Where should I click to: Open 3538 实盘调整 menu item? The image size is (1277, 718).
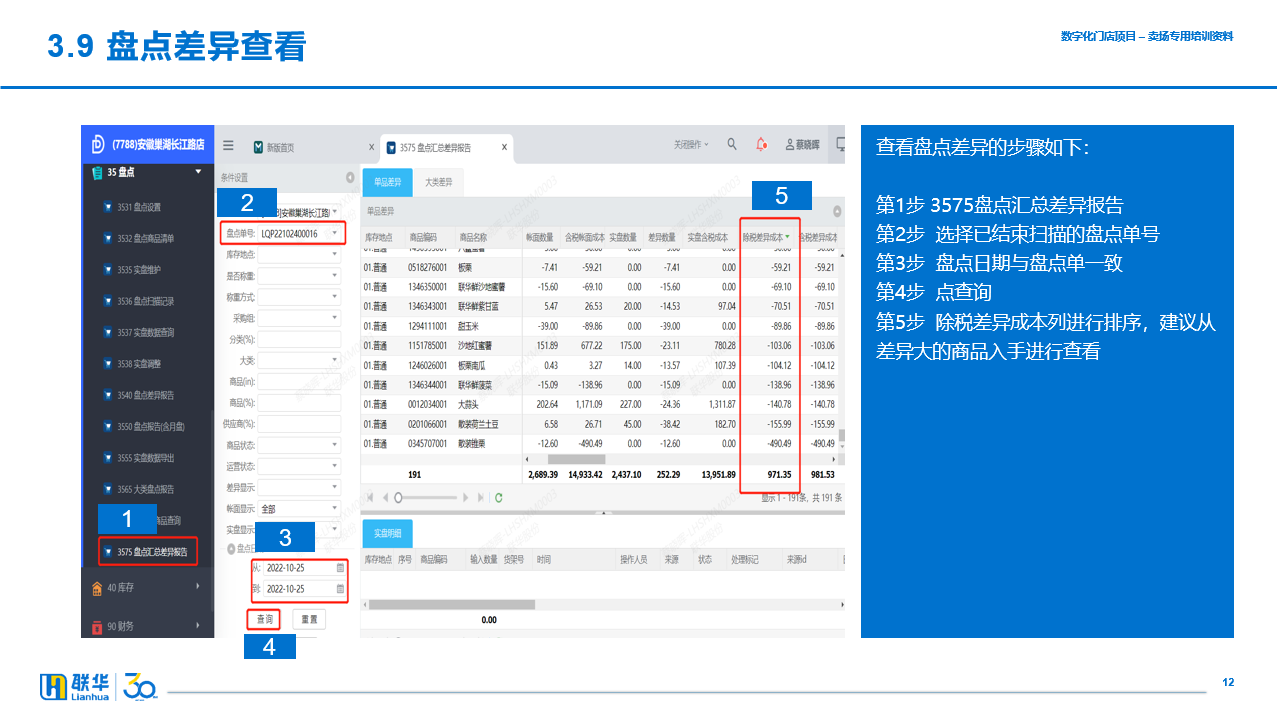[x=139, y=364]
